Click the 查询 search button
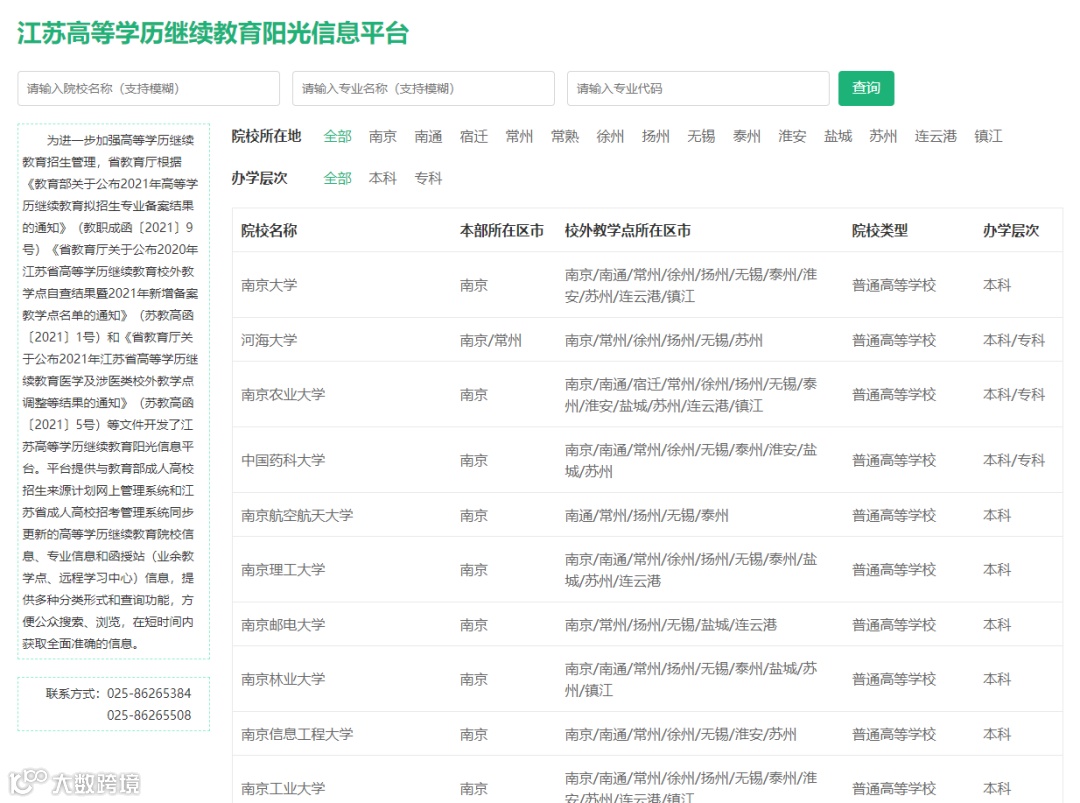Screen dimensions: 1080x803 pos(866,88)
